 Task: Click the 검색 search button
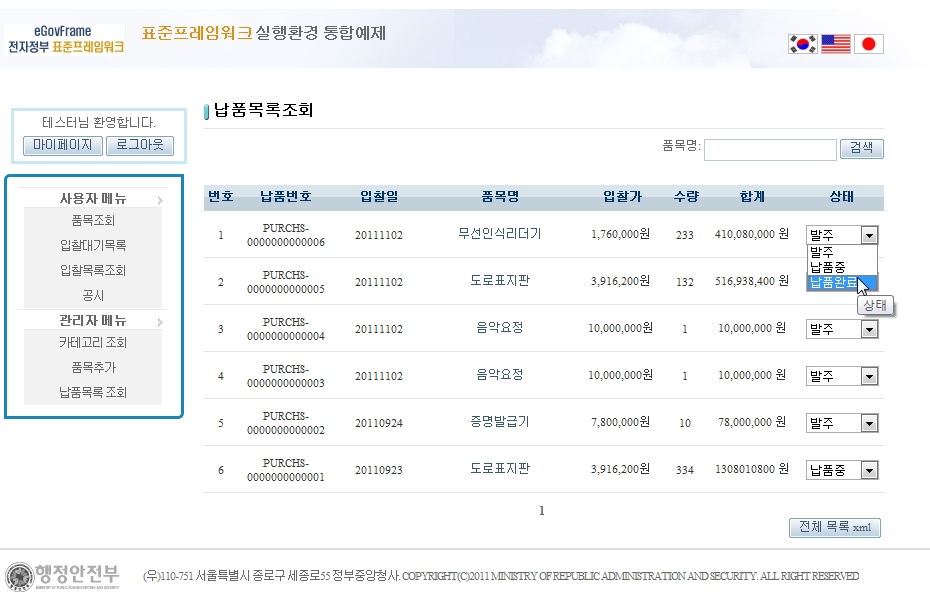(x=861, y=149)
